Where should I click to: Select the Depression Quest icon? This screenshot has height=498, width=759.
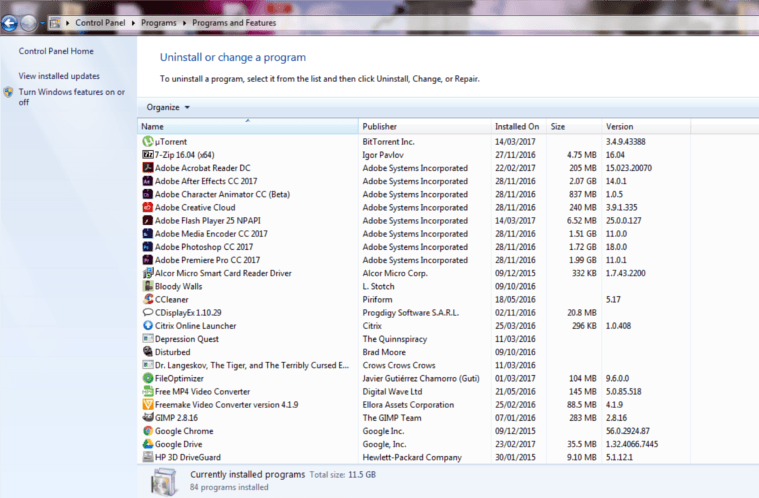click(148, 338)
